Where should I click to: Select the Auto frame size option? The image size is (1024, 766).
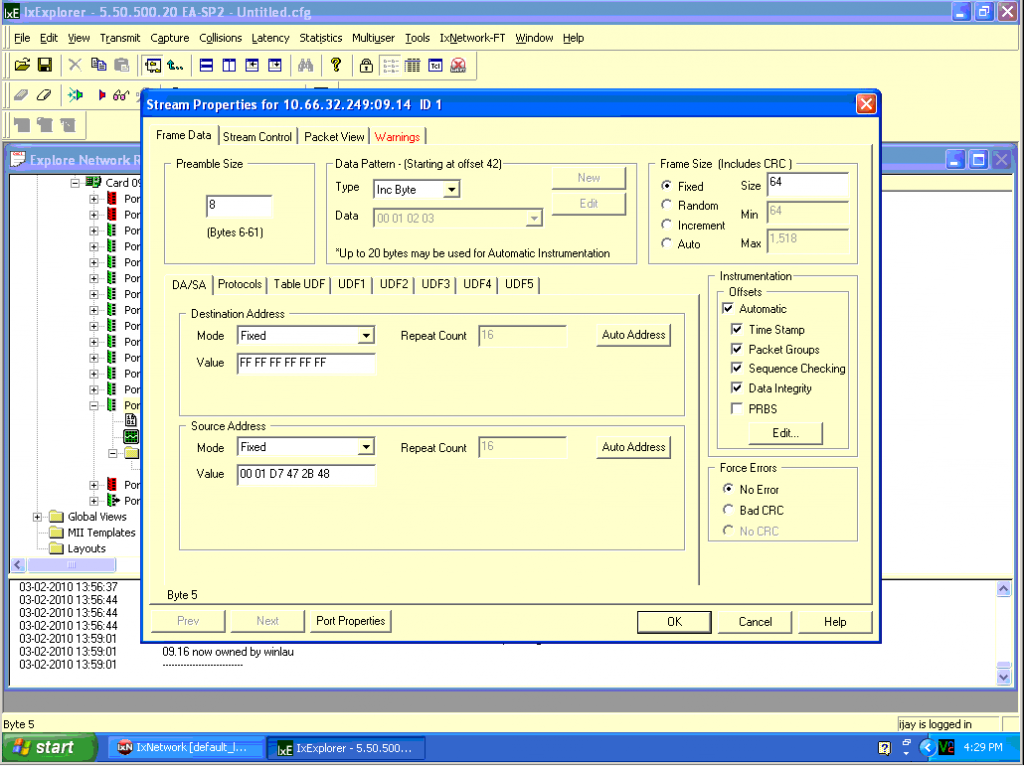[x=666, y=244]
